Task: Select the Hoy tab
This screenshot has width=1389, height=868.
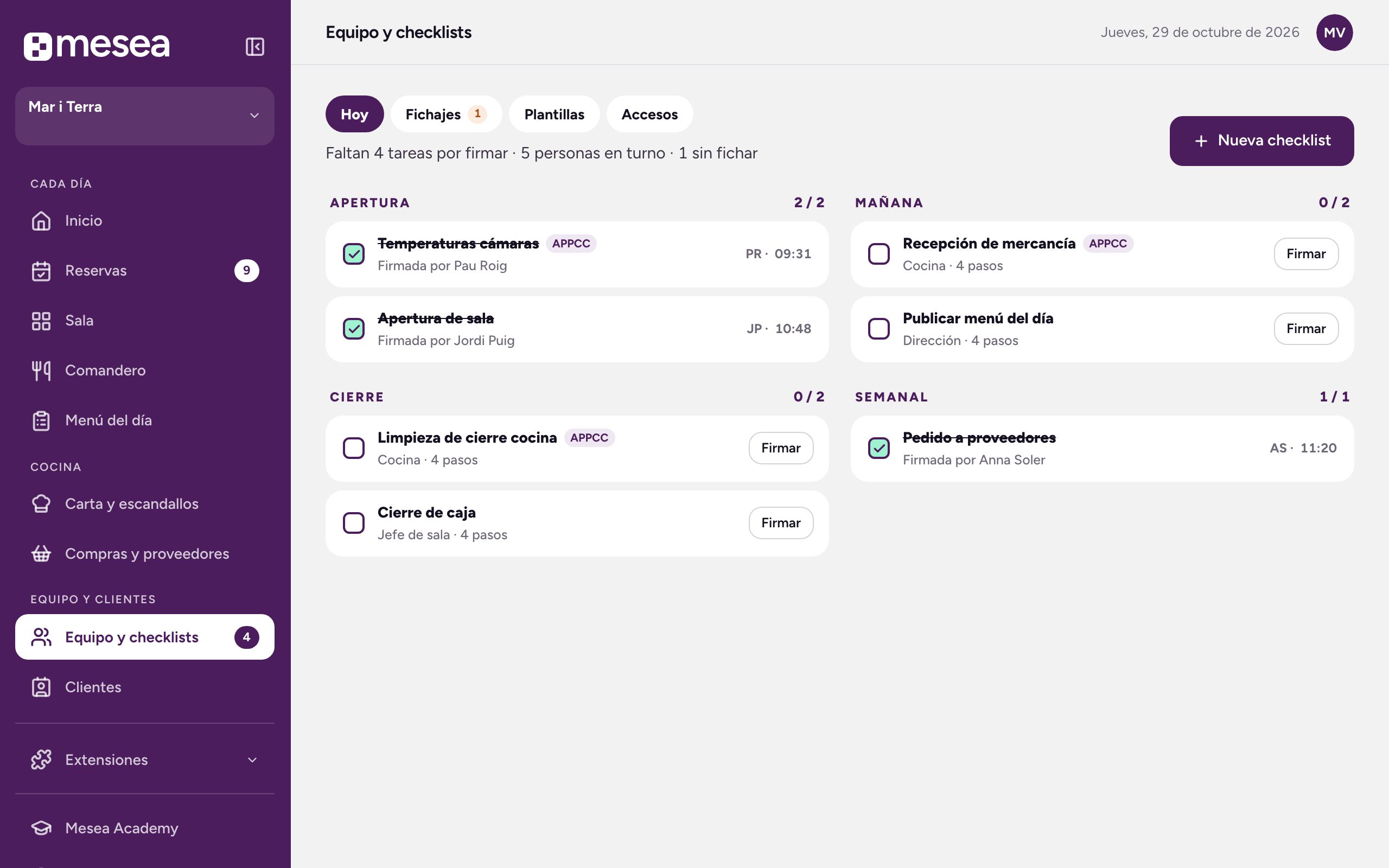Action: click(354, 114)
